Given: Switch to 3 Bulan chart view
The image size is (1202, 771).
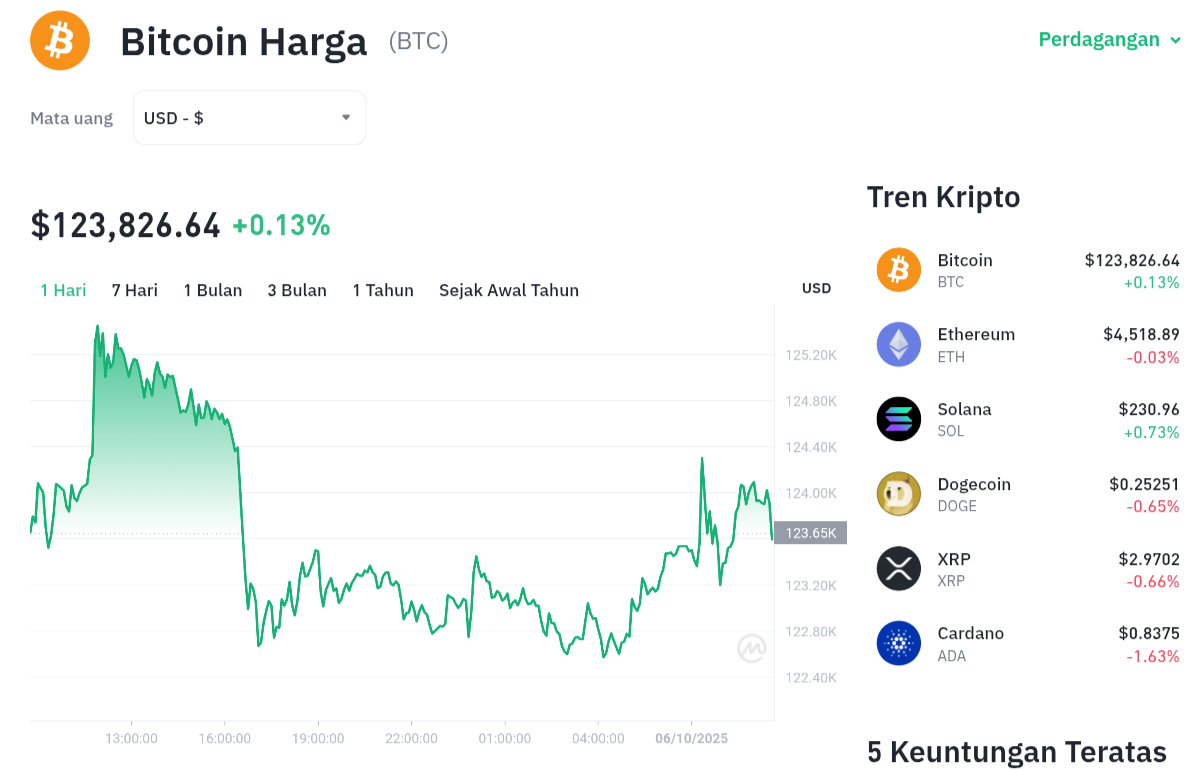Looking at the screenshot, I should (x=297, y=290).
